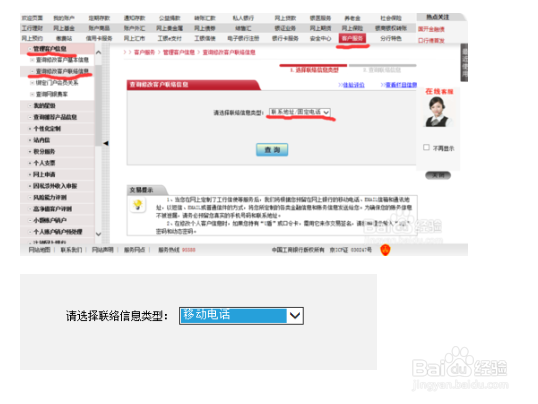Select 客户服务 in top navigation

[x=352, y=38]
